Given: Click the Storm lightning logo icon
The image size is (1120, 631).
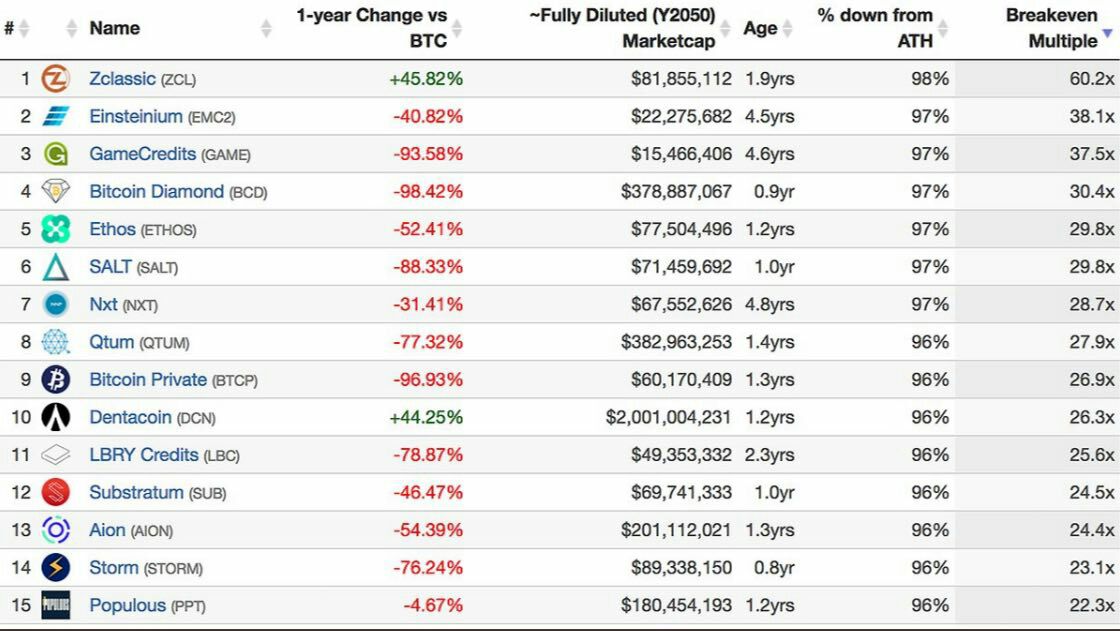Looking at the screenshot, I should [x=56, y=568].
